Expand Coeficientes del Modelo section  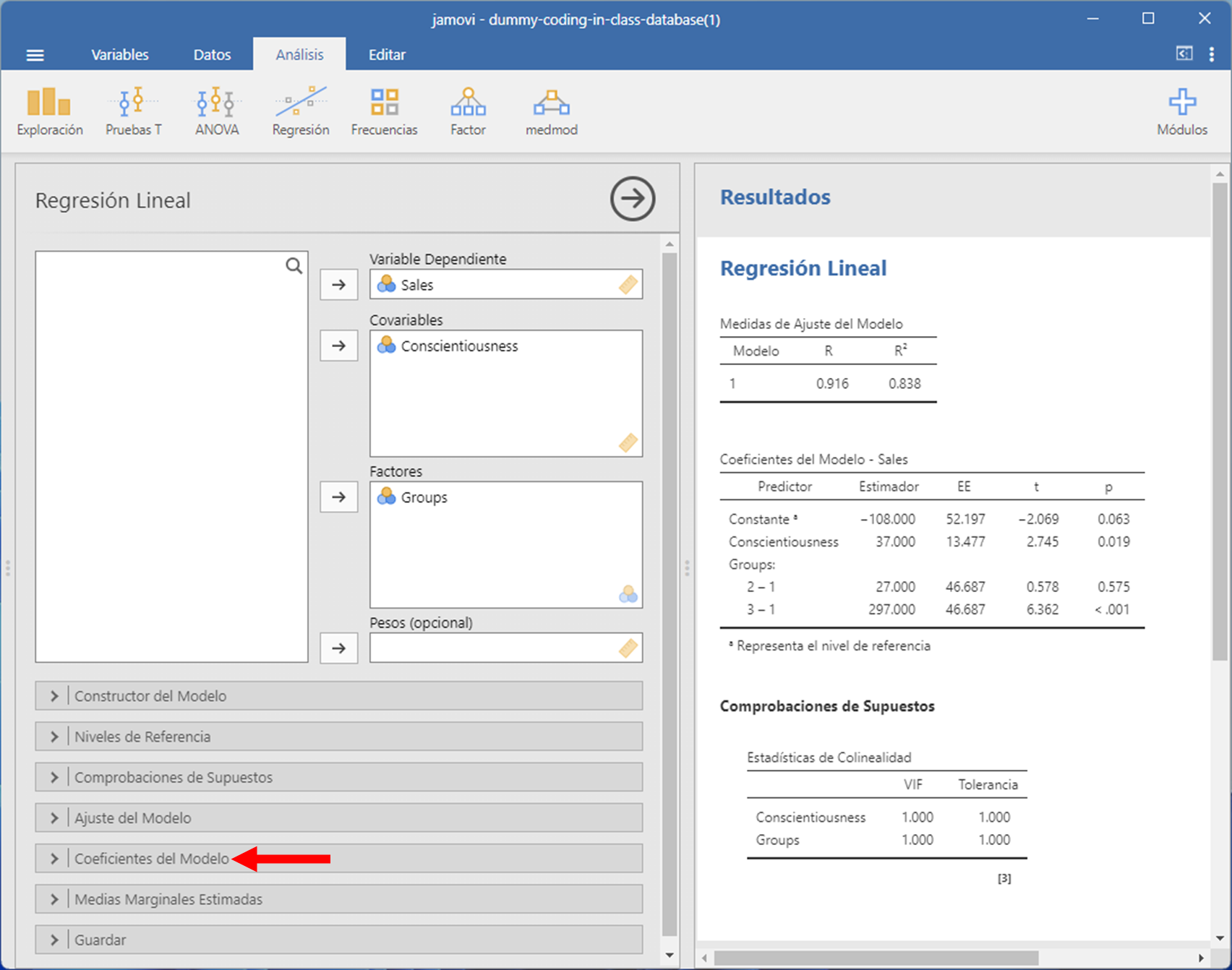pyautogui.click(x=152, y=859)
